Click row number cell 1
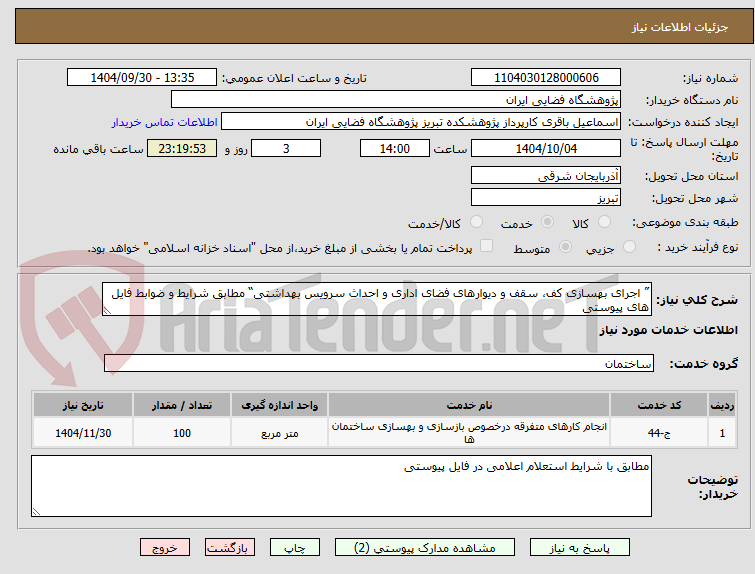 [x=722, y=433]
